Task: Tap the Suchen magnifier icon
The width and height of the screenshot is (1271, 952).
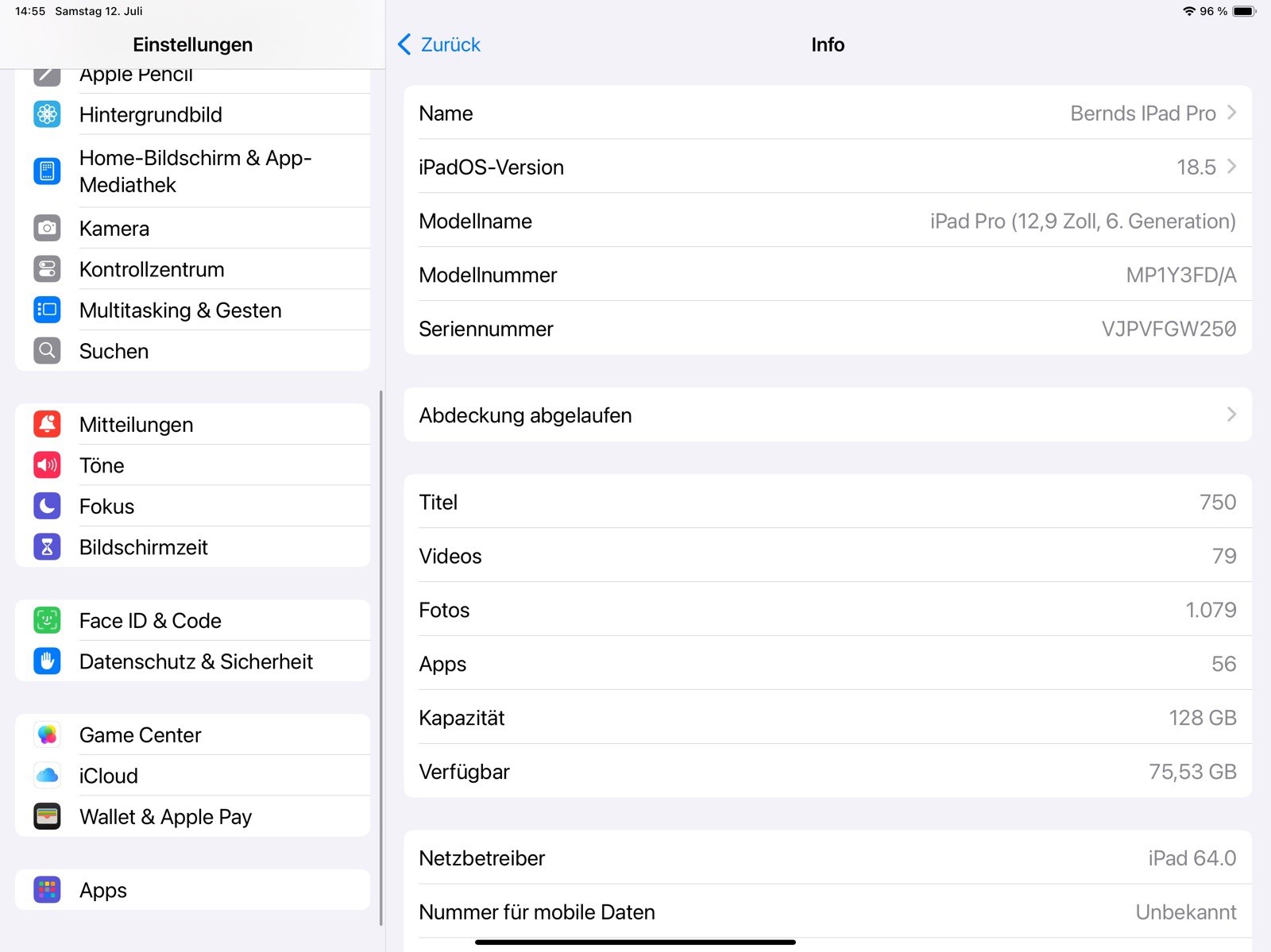Action: pos(47,350)
